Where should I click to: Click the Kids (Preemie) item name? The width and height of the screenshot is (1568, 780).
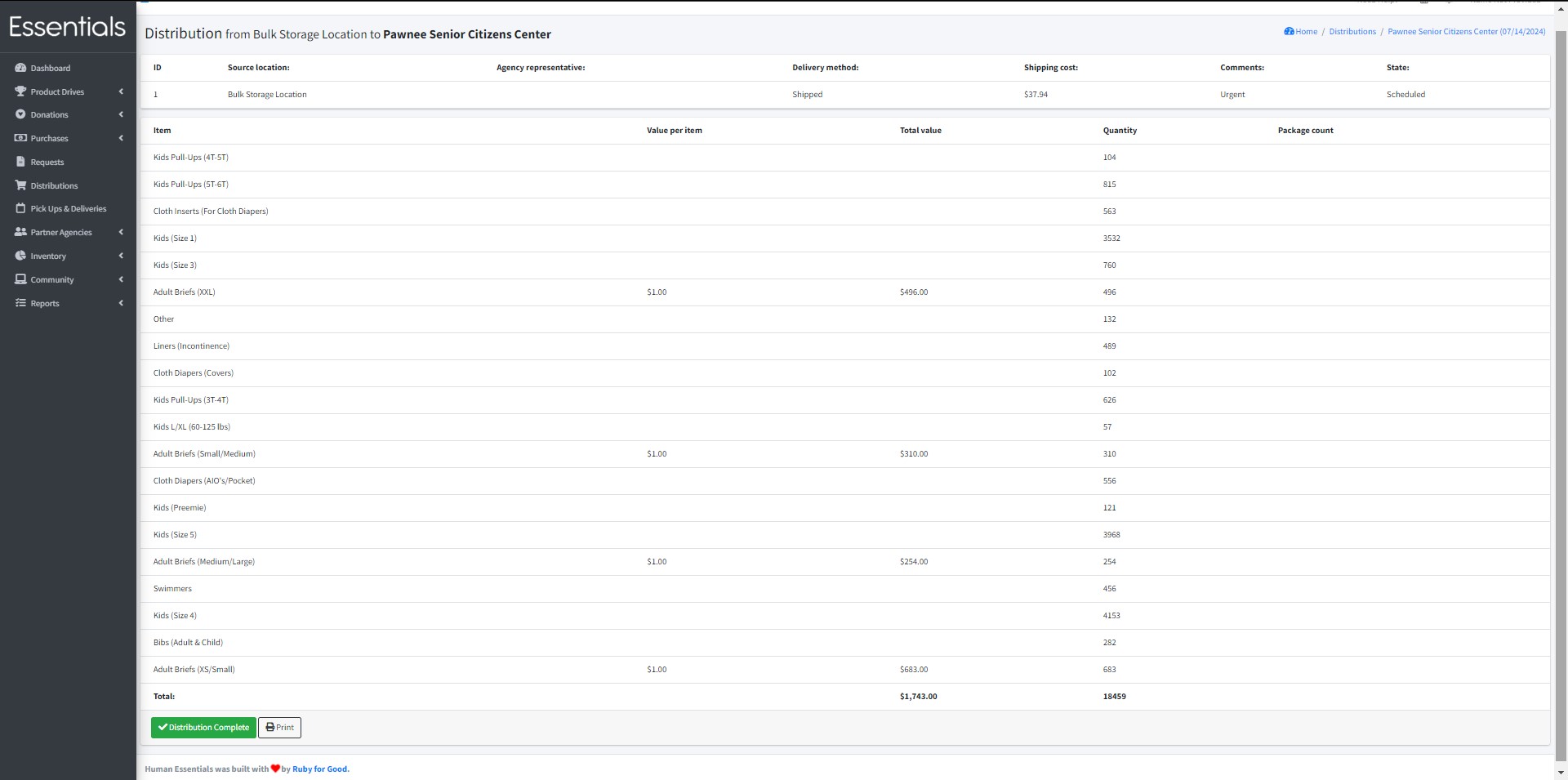pyautogui.click(x=180, y=507)
